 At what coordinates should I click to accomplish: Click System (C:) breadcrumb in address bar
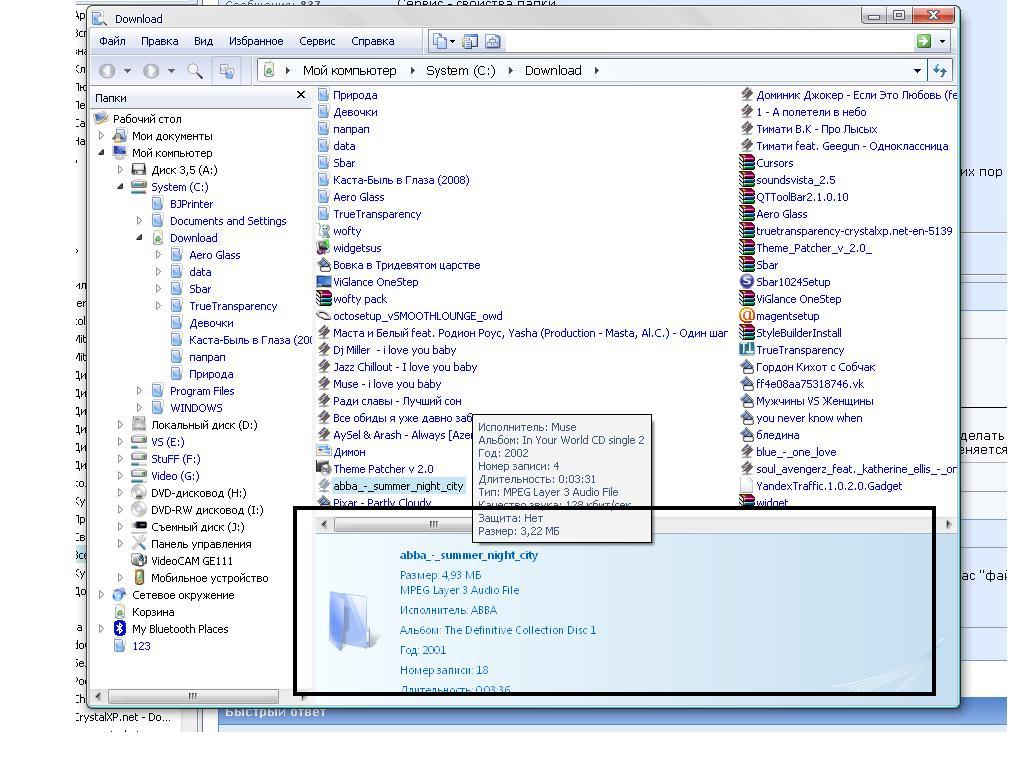[x=460, y=71]
